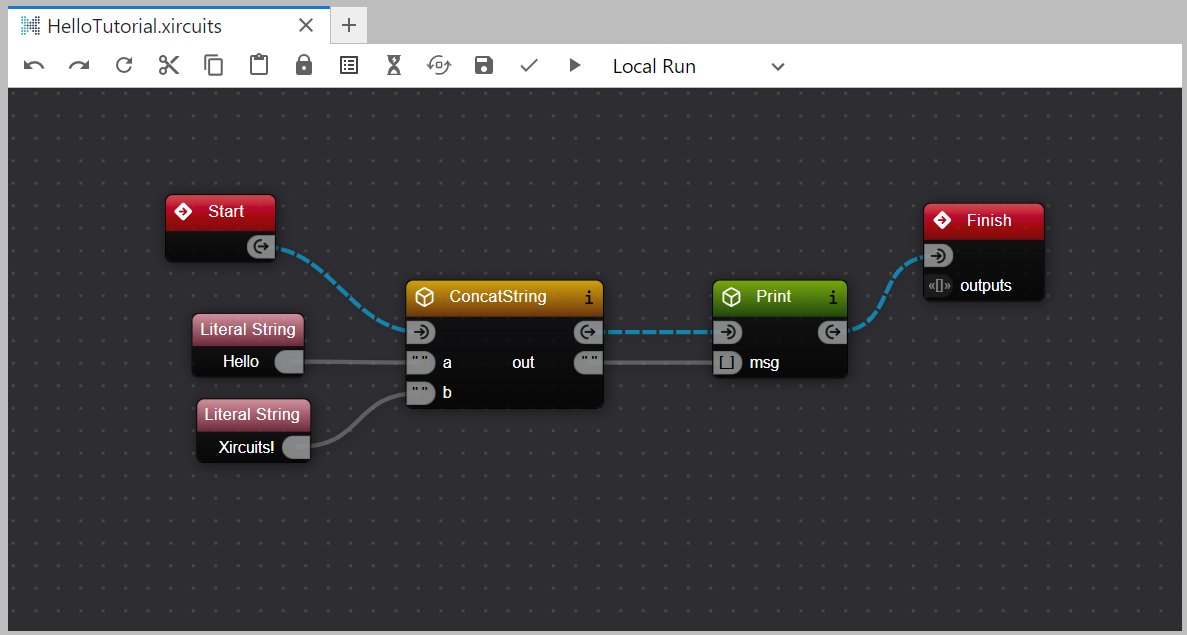Click the Finish node's diamond arrow icon

(942, 220)
